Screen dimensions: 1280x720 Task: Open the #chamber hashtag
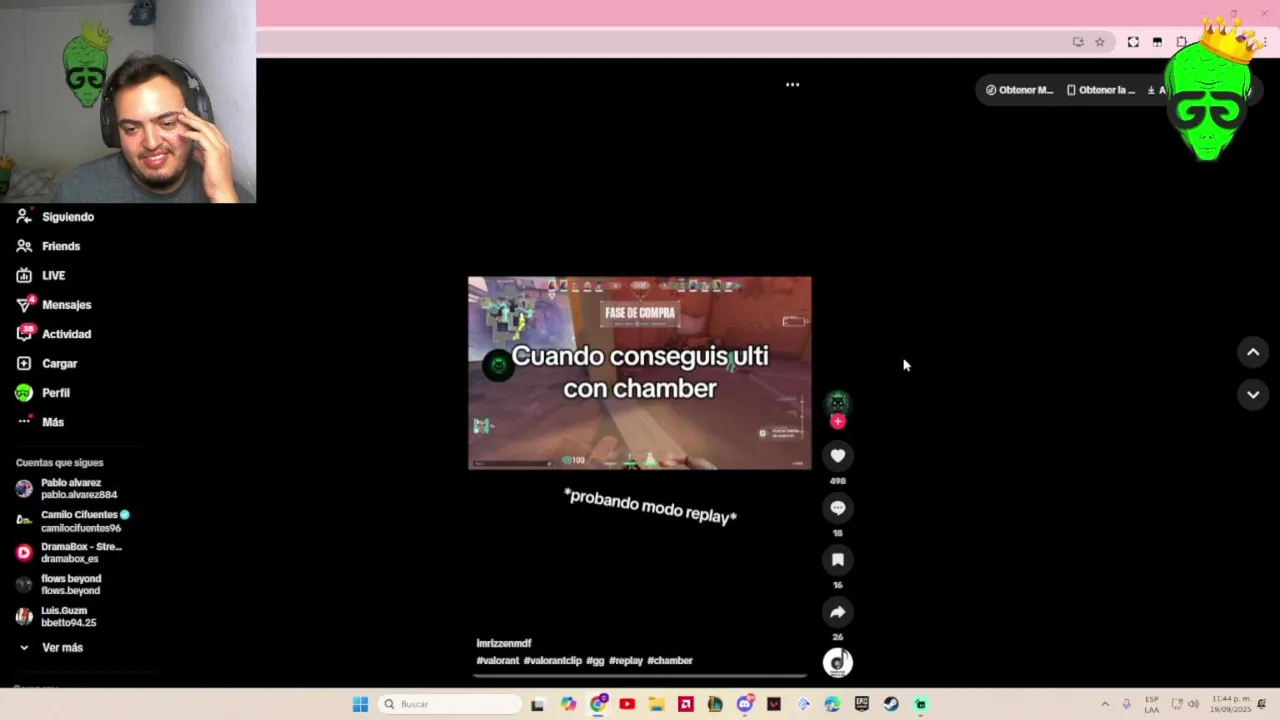point(670,661)
